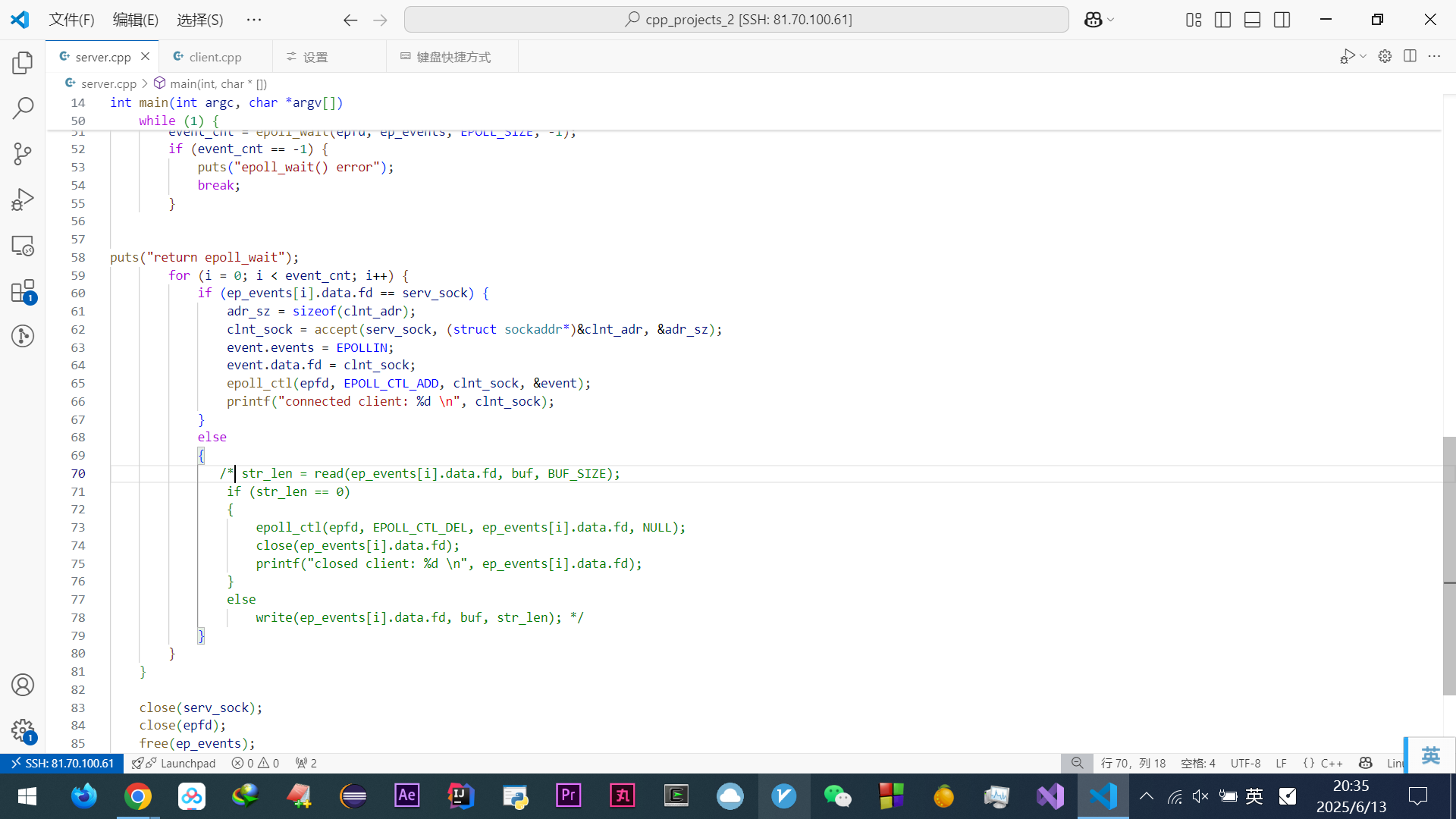Expand the Run code dropdown arrow
This screenshot has height=819, width=1456.
[x=1363, y=56]
